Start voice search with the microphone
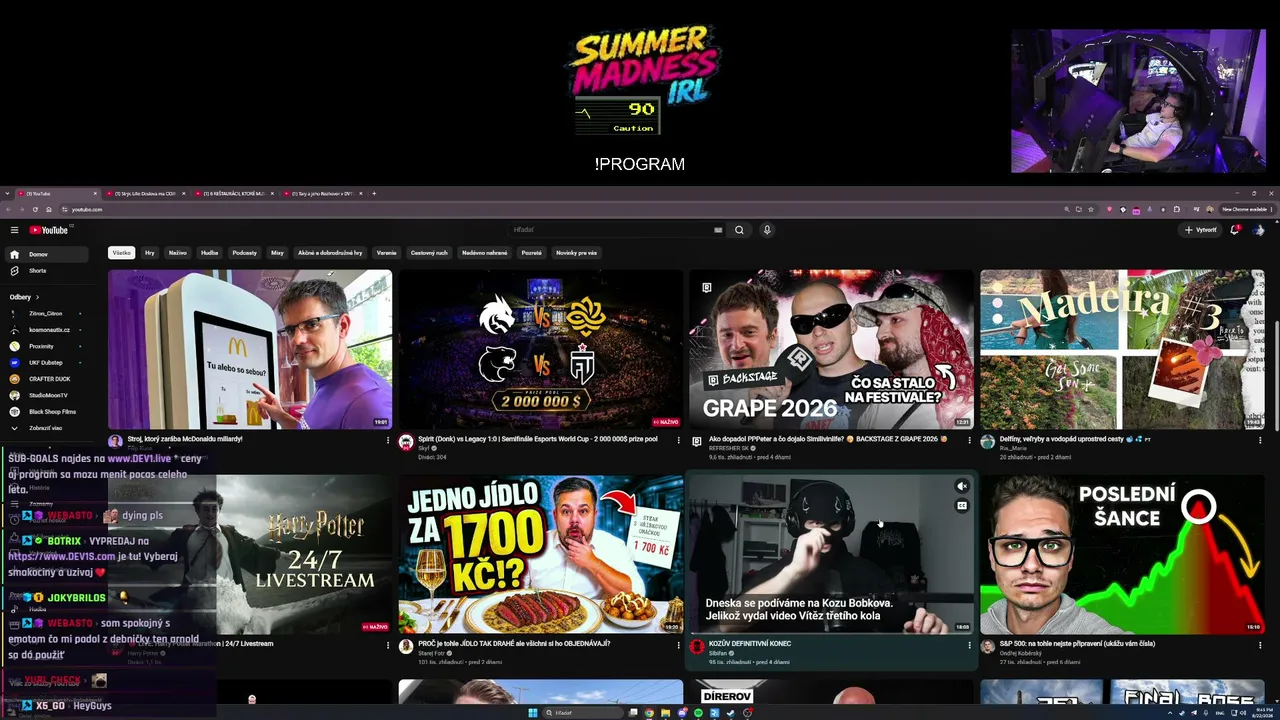The width and height of the screenshot is (1280, 720). 767,230
